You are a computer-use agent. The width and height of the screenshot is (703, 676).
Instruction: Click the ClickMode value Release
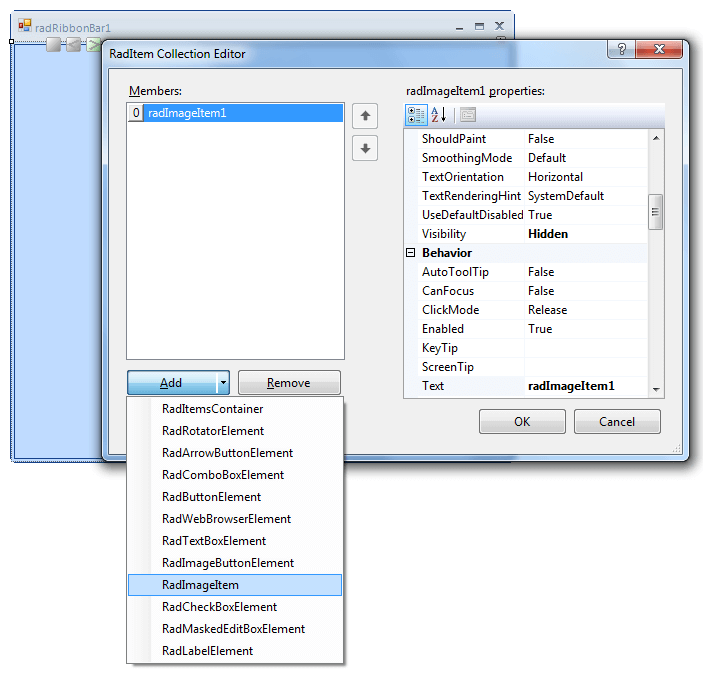547,310
